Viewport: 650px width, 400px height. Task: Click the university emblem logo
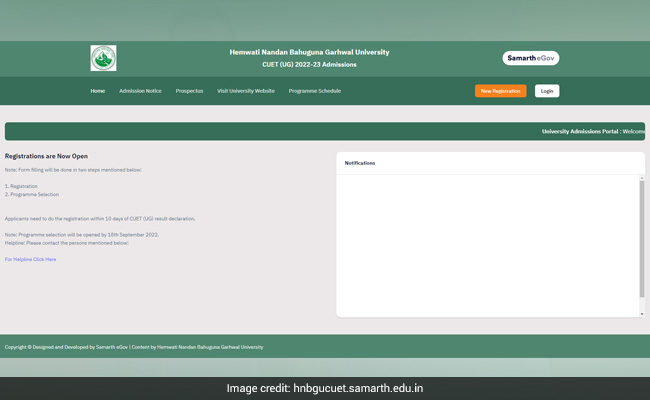coord(103,58)
